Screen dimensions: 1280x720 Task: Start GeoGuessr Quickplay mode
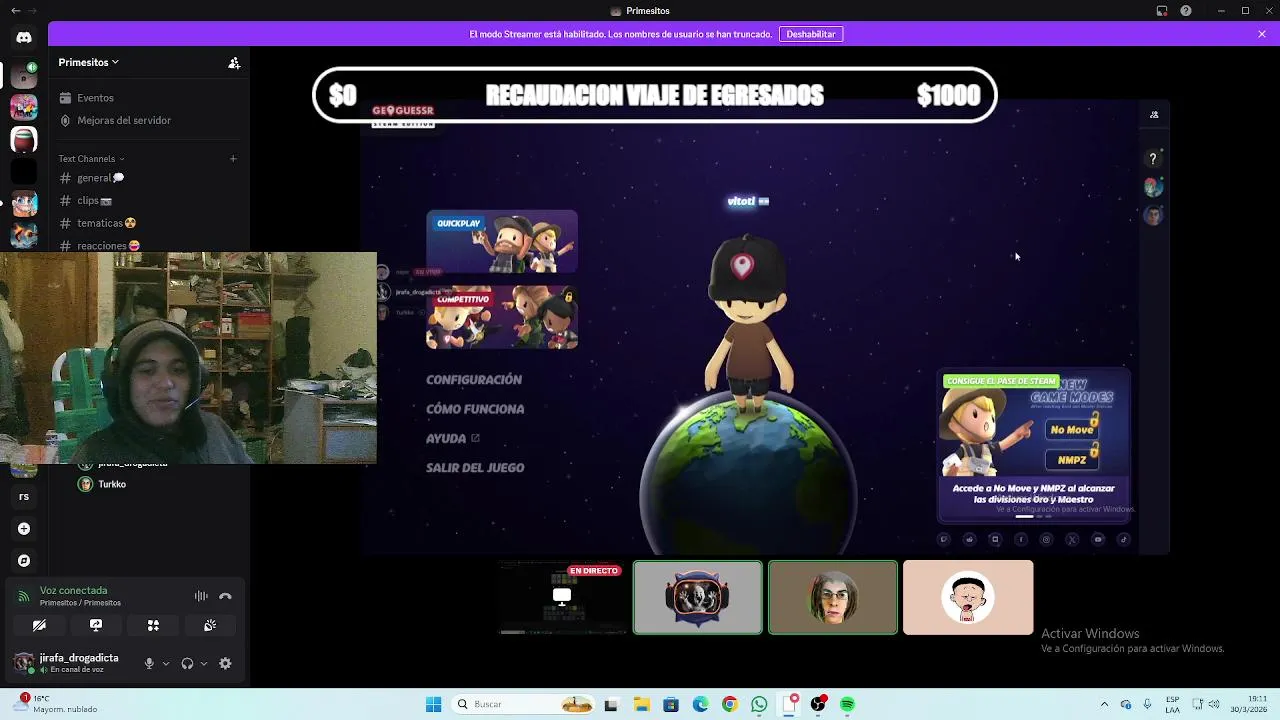tap(502, 241)
